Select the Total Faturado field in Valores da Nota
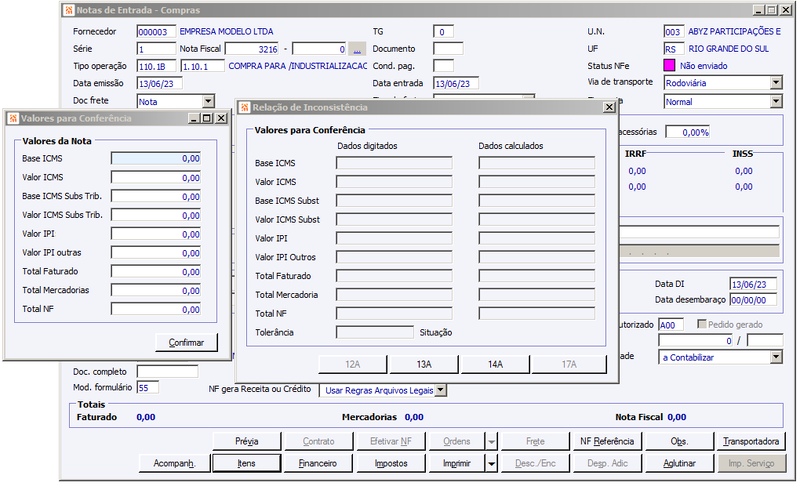The image size is (800, 486). coord(156,272)
